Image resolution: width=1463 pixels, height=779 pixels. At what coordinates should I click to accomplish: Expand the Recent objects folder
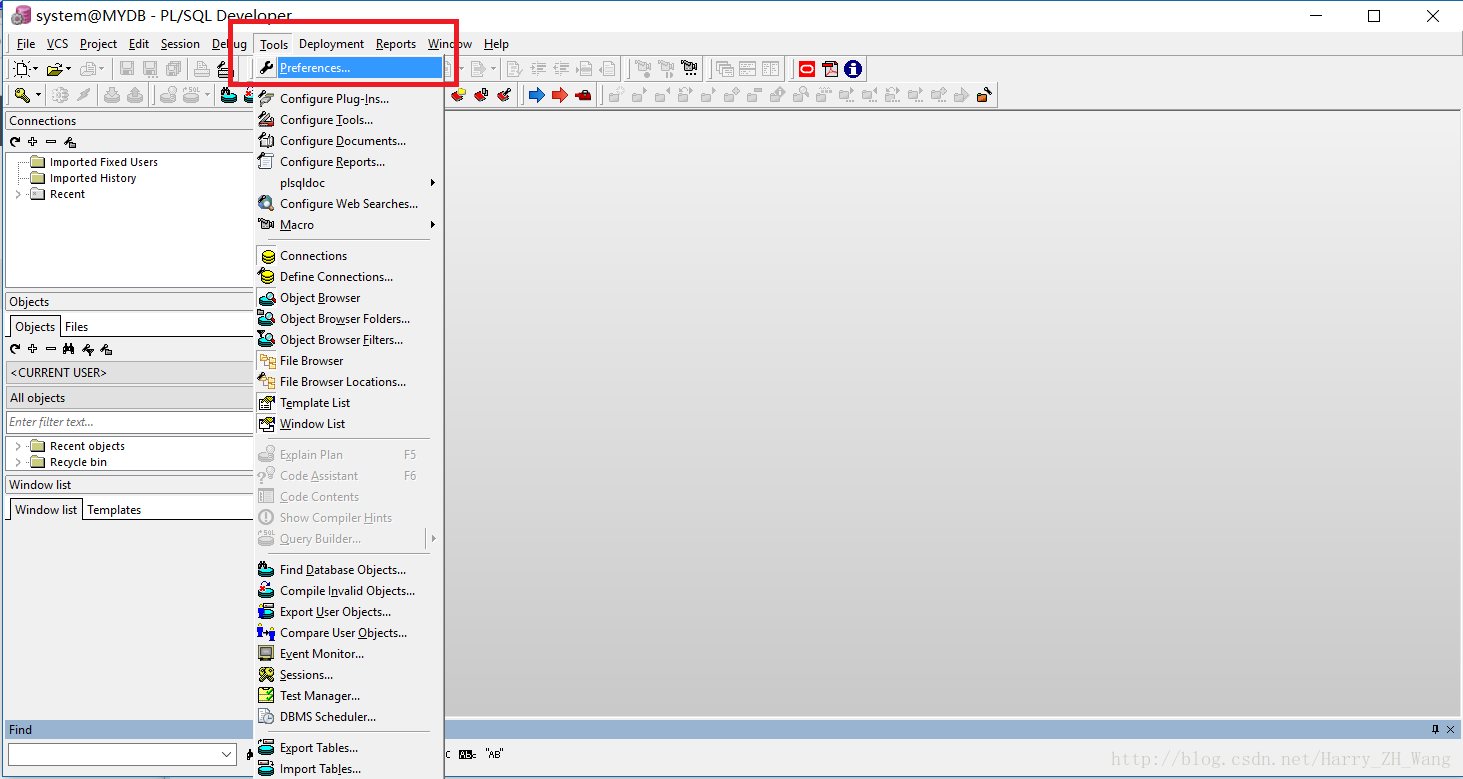(x=18, y=446)
